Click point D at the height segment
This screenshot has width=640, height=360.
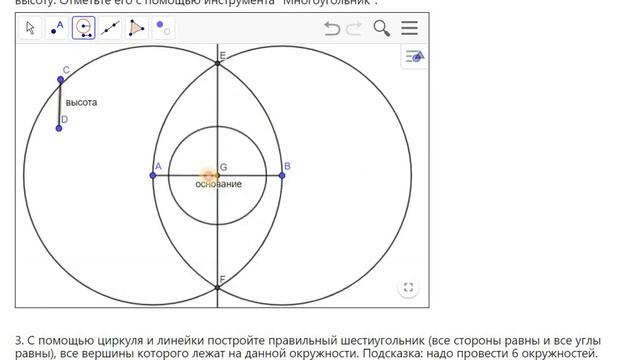(x=59, y=128)
